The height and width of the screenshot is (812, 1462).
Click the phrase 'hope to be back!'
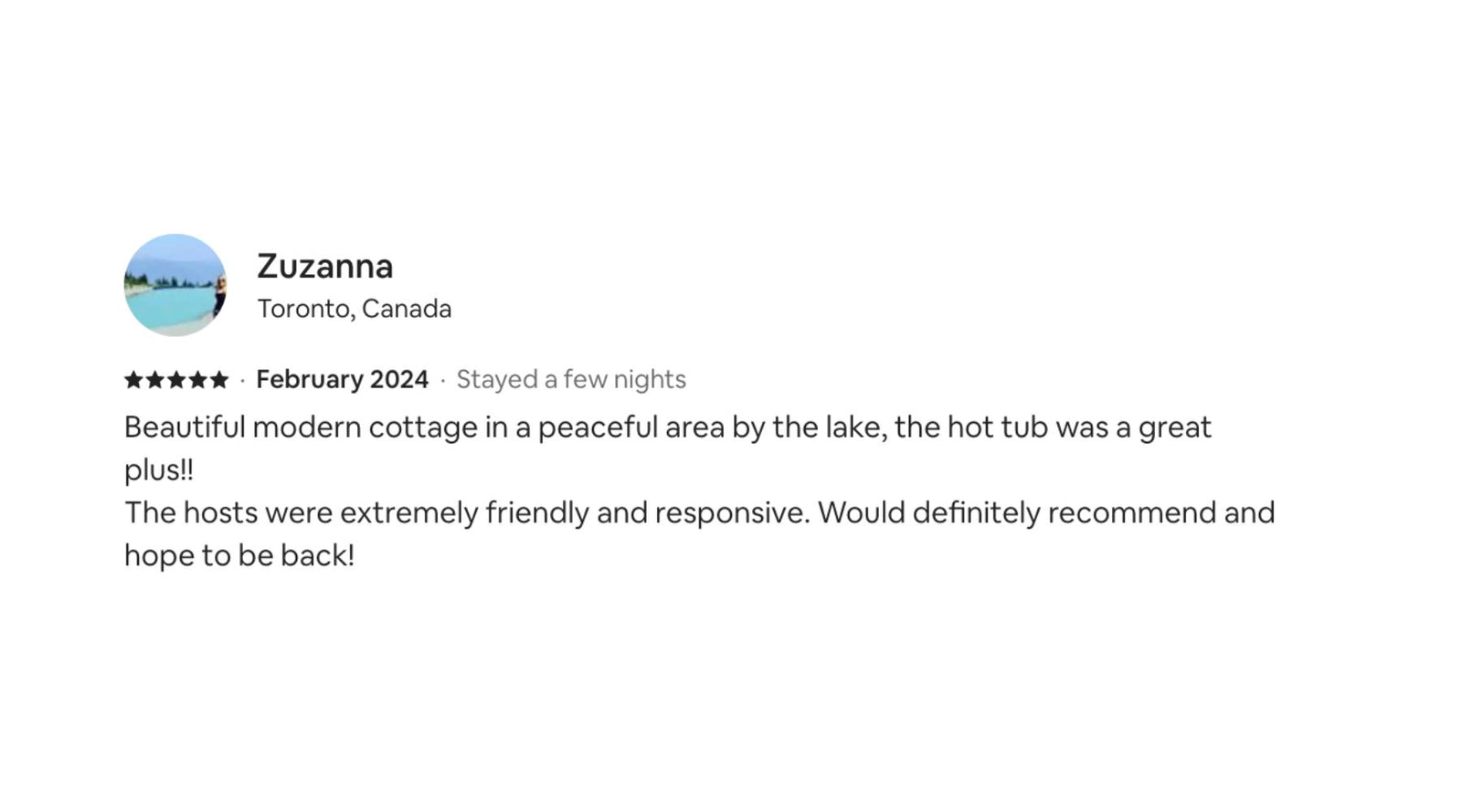[238, 555]
